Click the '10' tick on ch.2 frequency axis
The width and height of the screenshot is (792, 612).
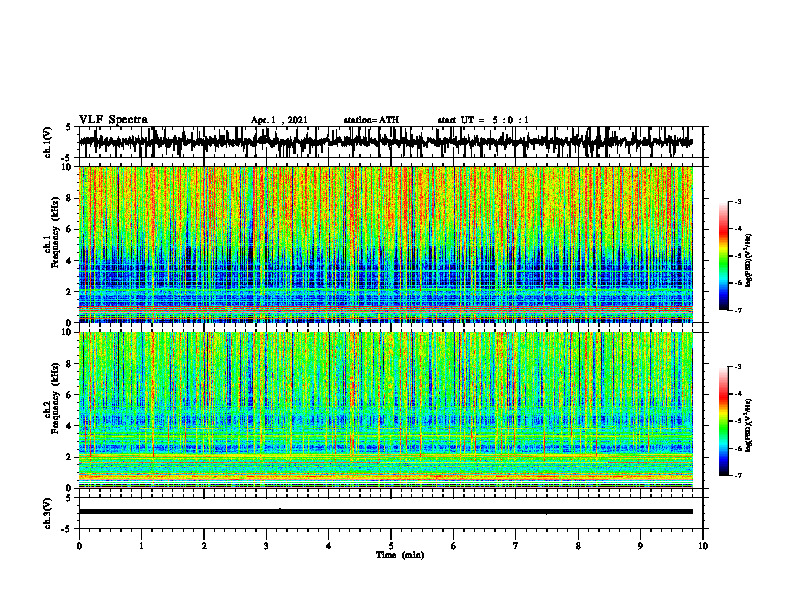tap(69, 332)
